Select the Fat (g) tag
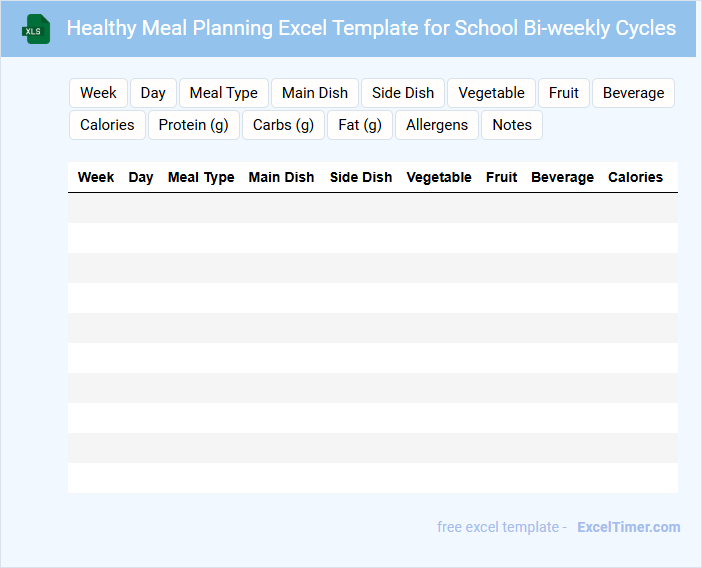The height and width of the screenshot is (568, 702). (x=360, y=125)
